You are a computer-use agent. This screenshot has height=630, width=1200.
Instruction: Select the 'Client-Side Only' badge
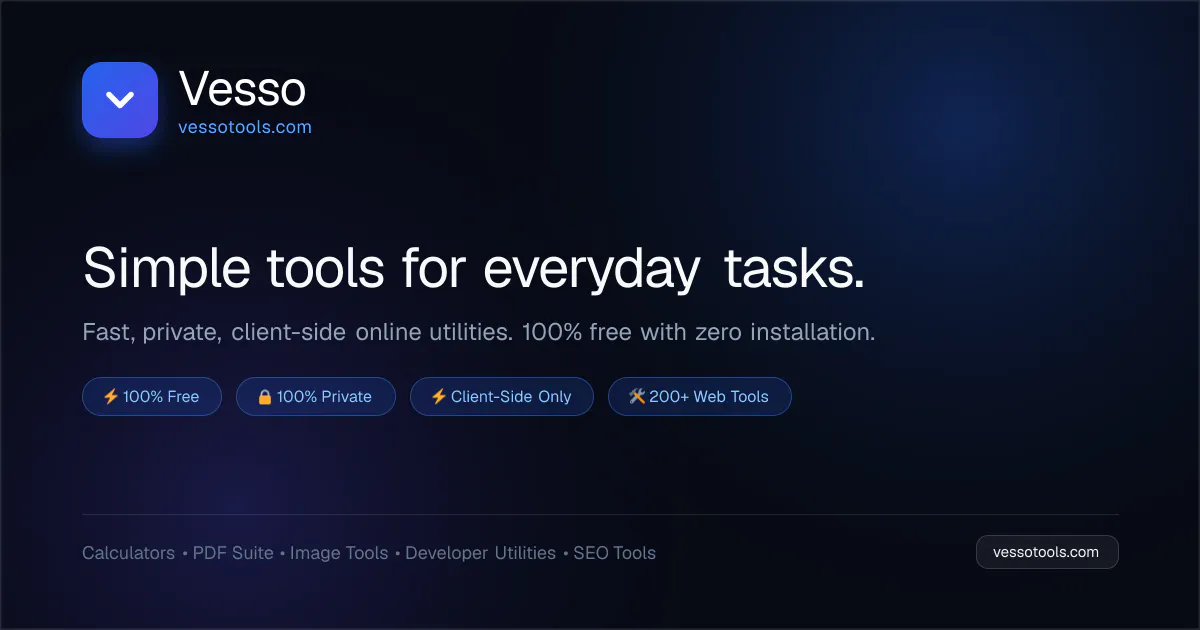(x=502, y=397)
